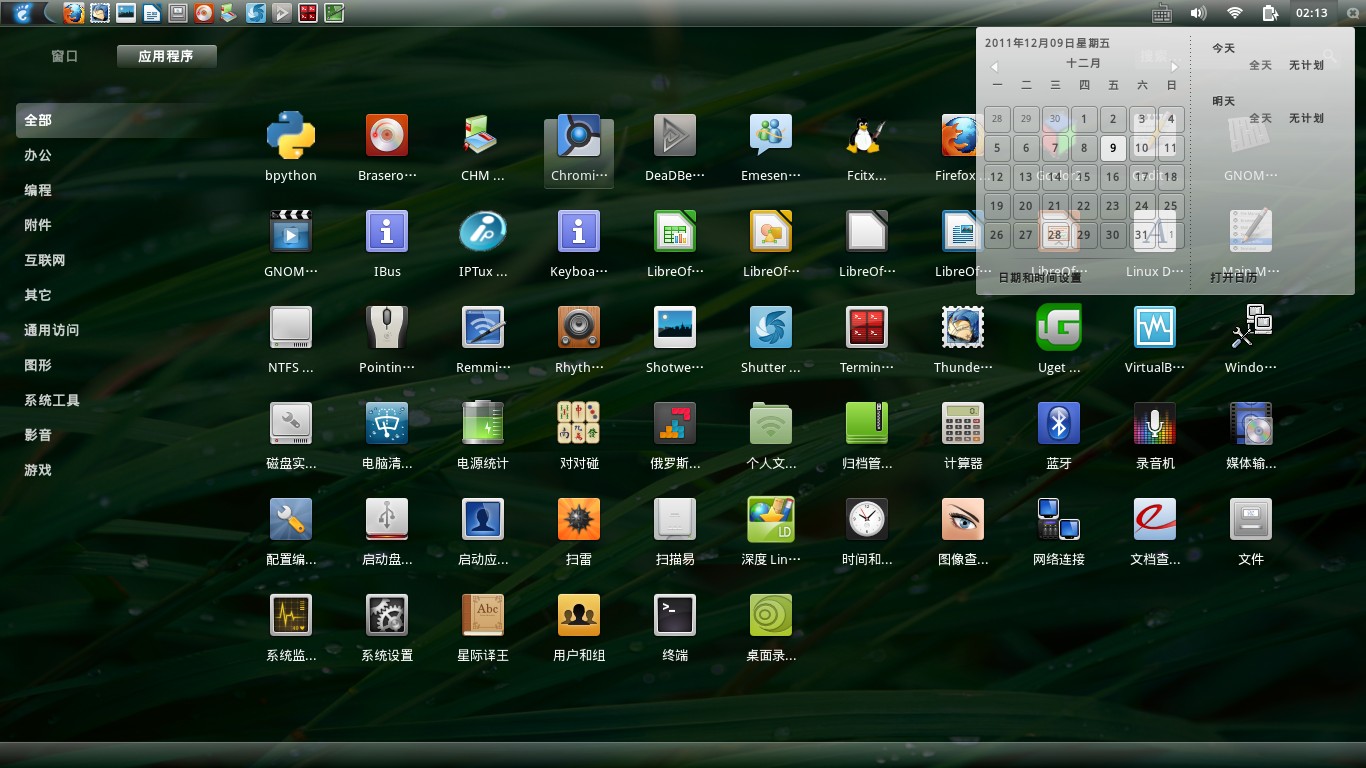
Task: Open the IBus input method app
Action: (x=387, y=231)
